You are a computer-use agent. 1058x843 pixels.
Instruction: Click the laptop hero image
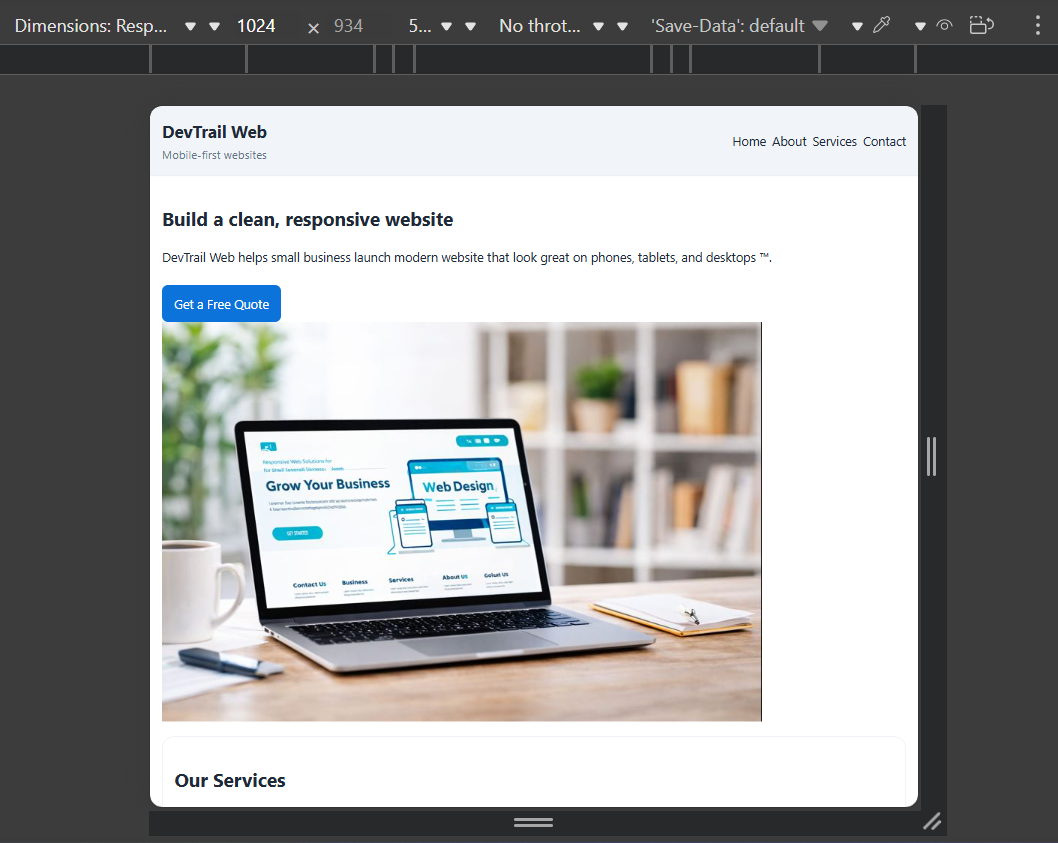point(462,522)
